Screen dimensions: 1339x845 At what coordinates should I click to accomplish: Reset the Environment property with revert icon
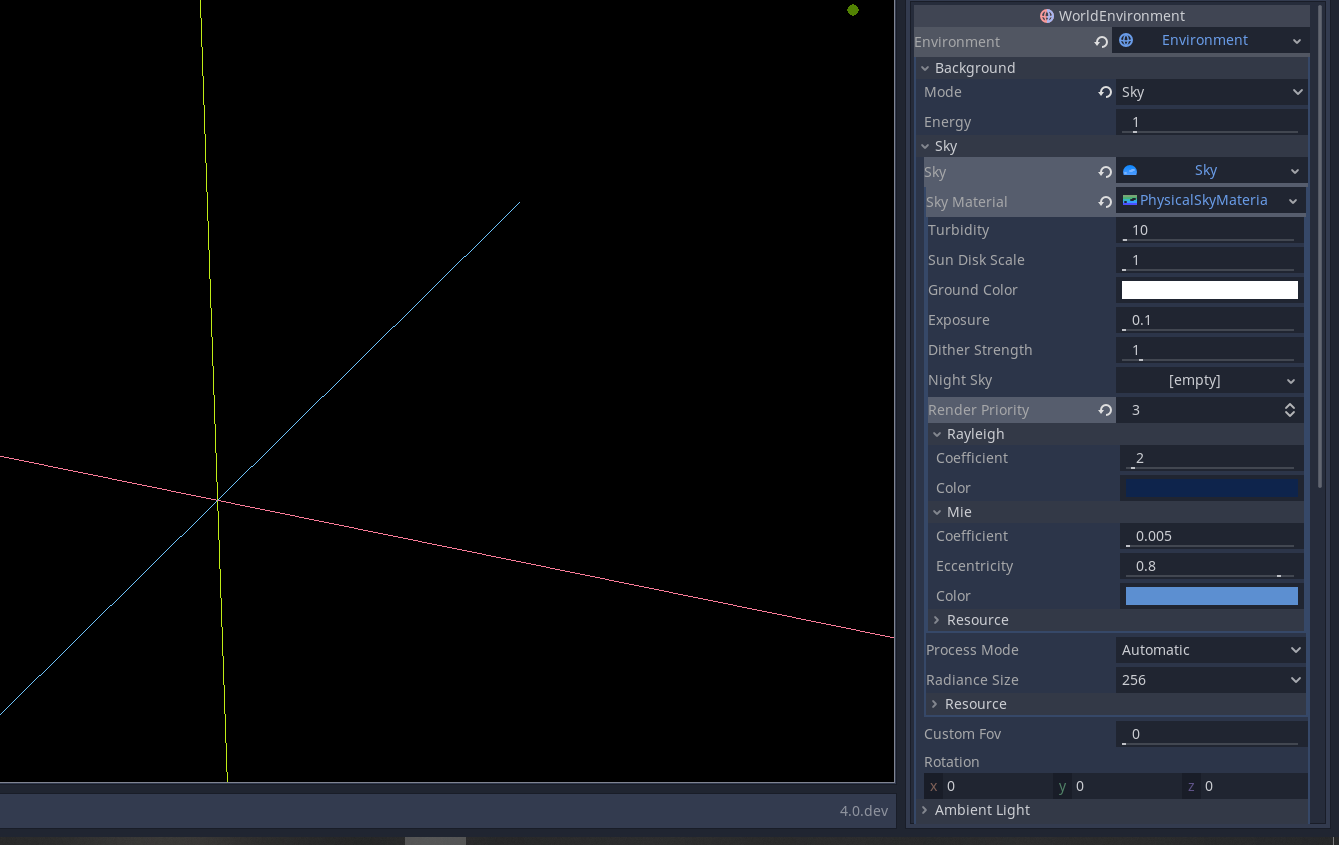click(1101, 42)
